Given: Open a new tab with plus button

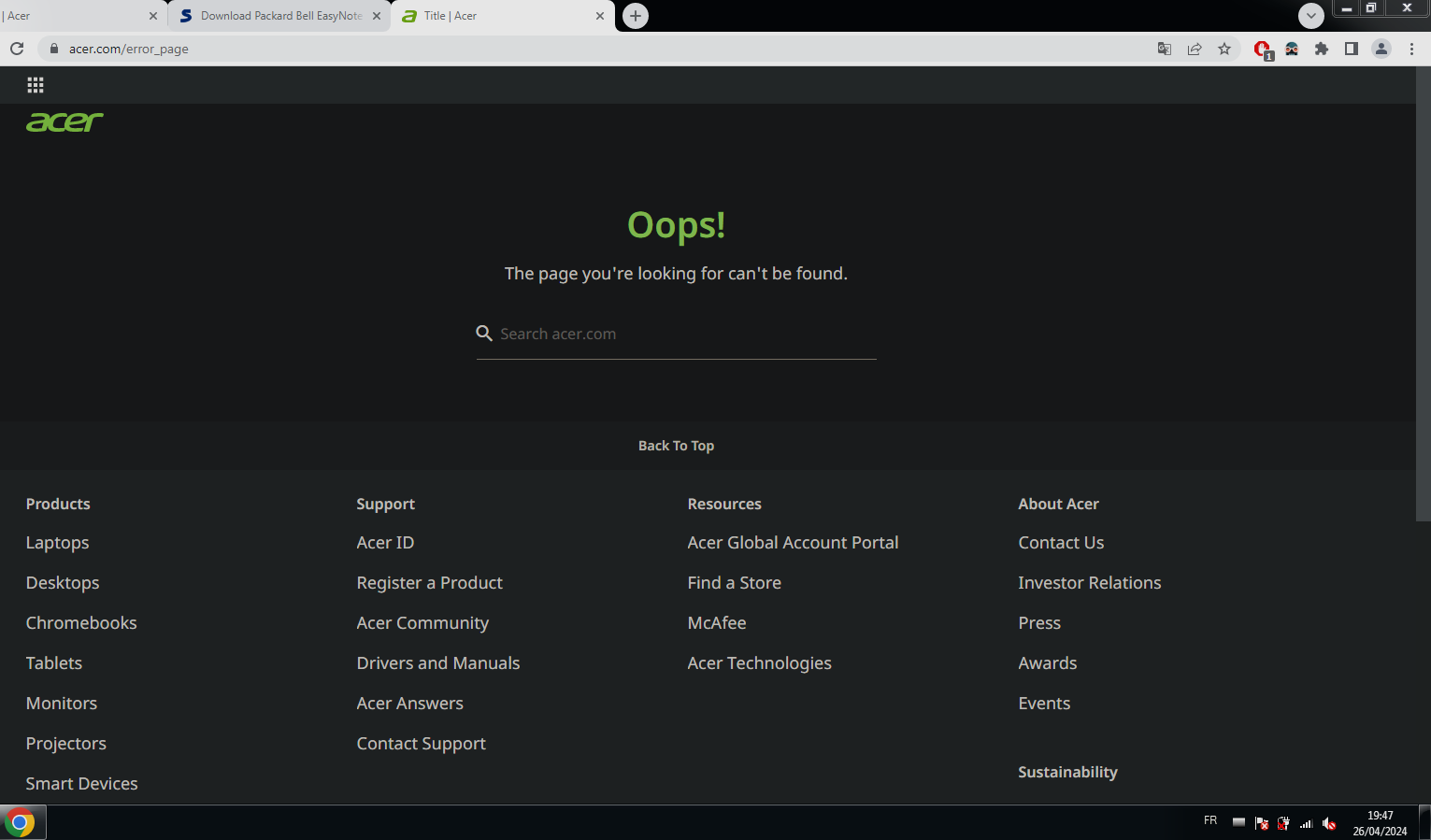Looking at the screenshot, I should tap(636, 16).
